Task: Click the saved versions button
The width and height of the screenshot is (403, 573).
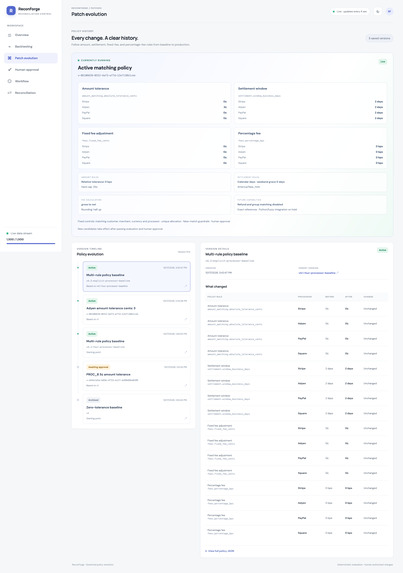Action: click(x=379, y=38)
